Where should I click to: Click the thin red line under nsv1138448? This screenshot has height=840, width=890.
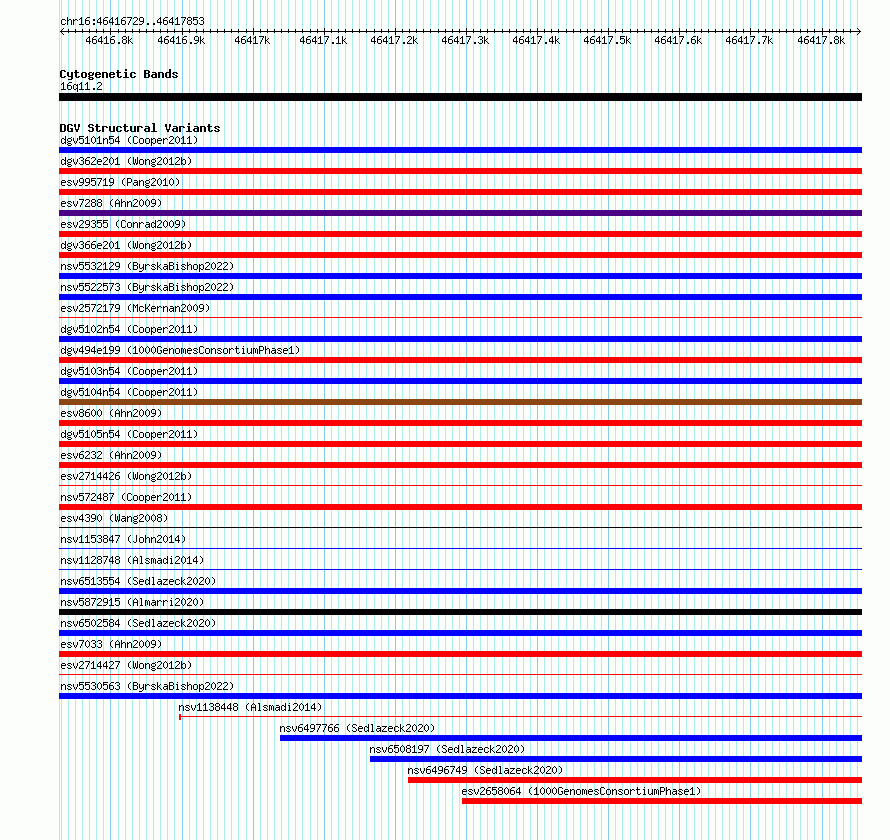(x=520, y=717)
